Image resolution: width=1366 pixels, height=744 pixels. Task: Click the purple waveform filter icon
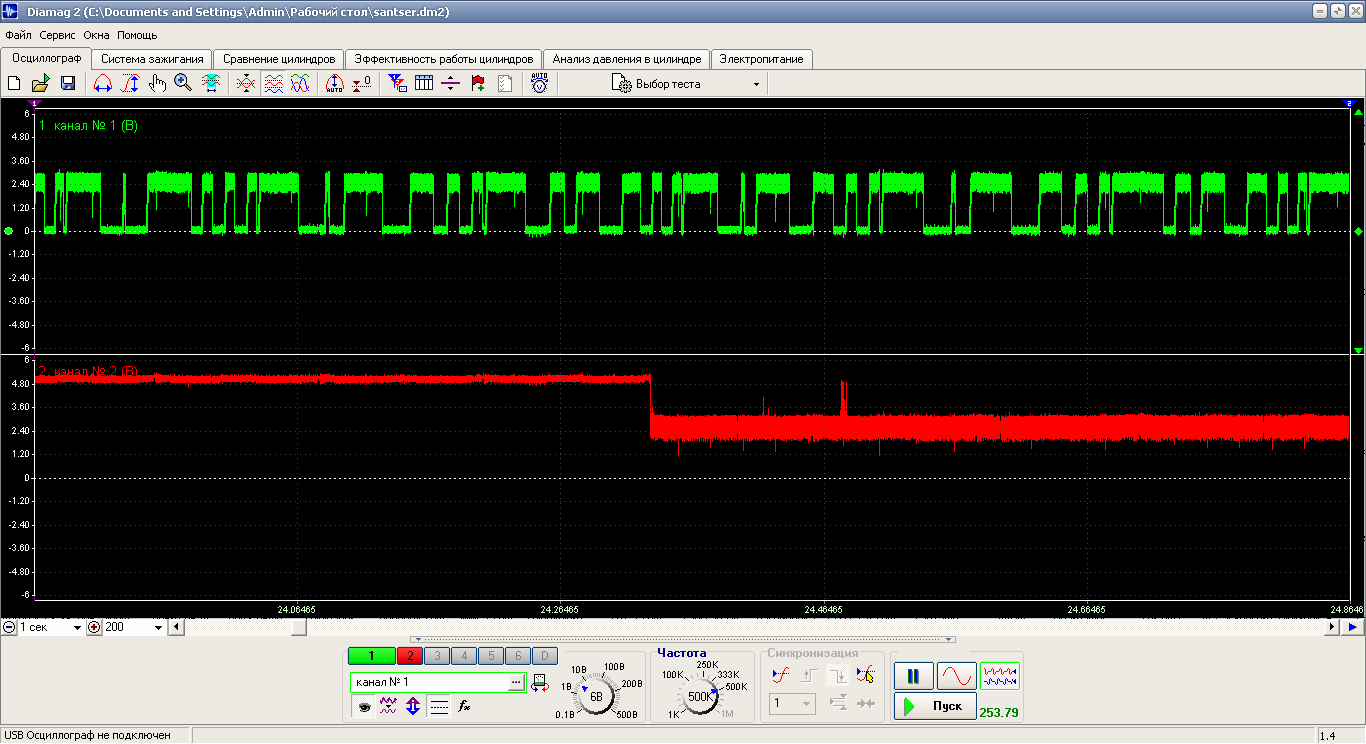389,706
